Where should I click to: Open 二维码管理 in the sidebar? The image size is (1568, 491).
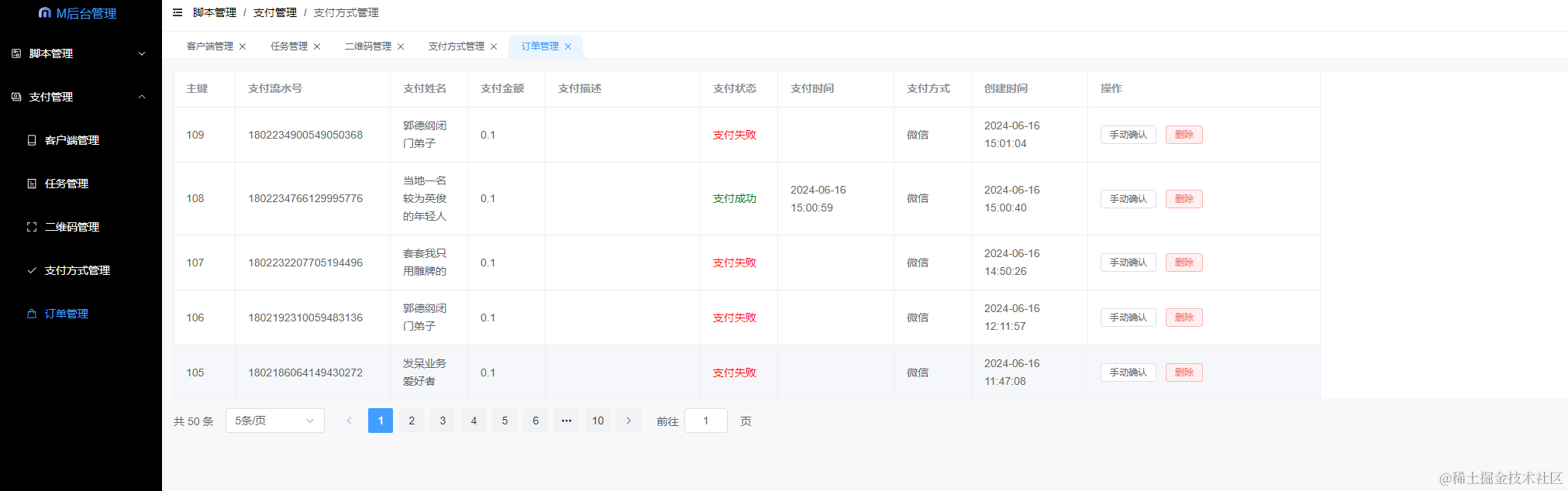71,227
